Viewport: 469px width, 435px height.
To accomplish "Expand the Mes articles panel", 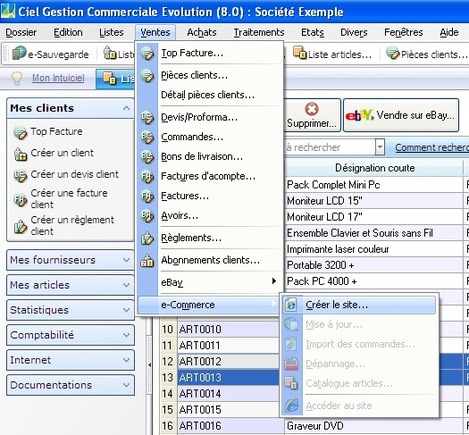I will click(126, 285).
